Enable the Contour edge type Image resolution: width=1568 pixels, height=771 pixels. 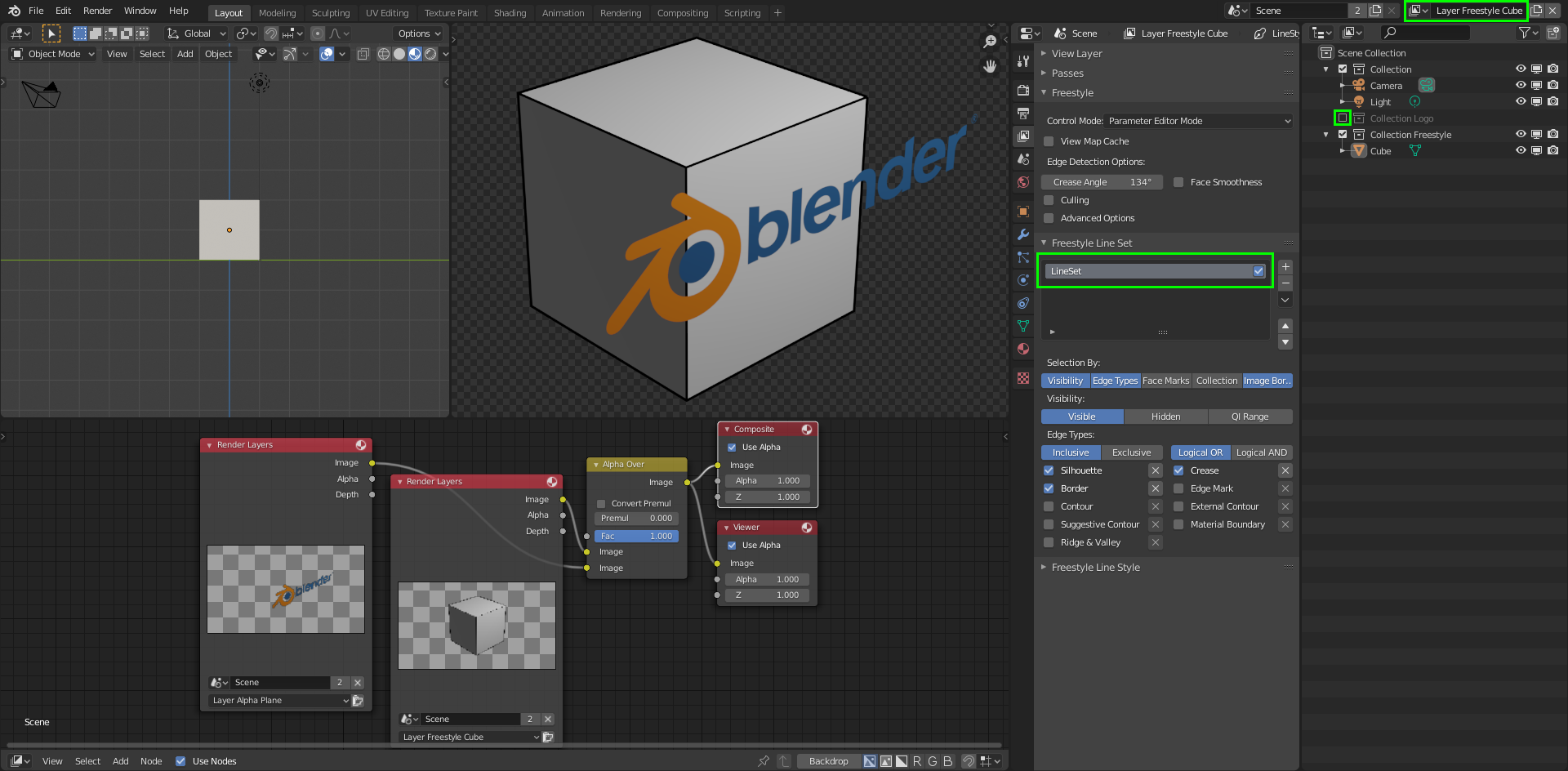(1049, 506)
